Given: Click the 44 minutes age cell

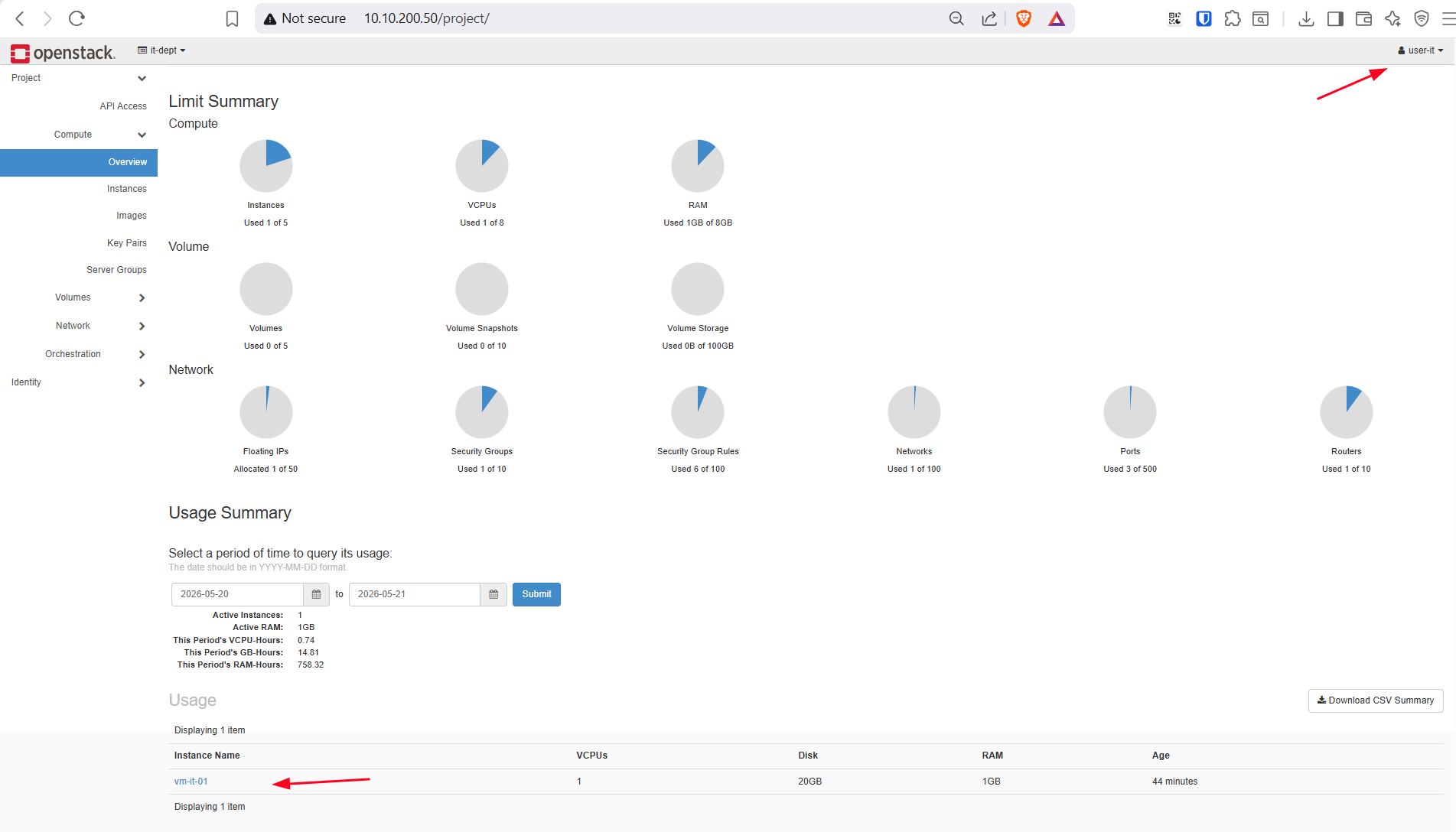Looking at the screenshot, I should point(1174,782).
